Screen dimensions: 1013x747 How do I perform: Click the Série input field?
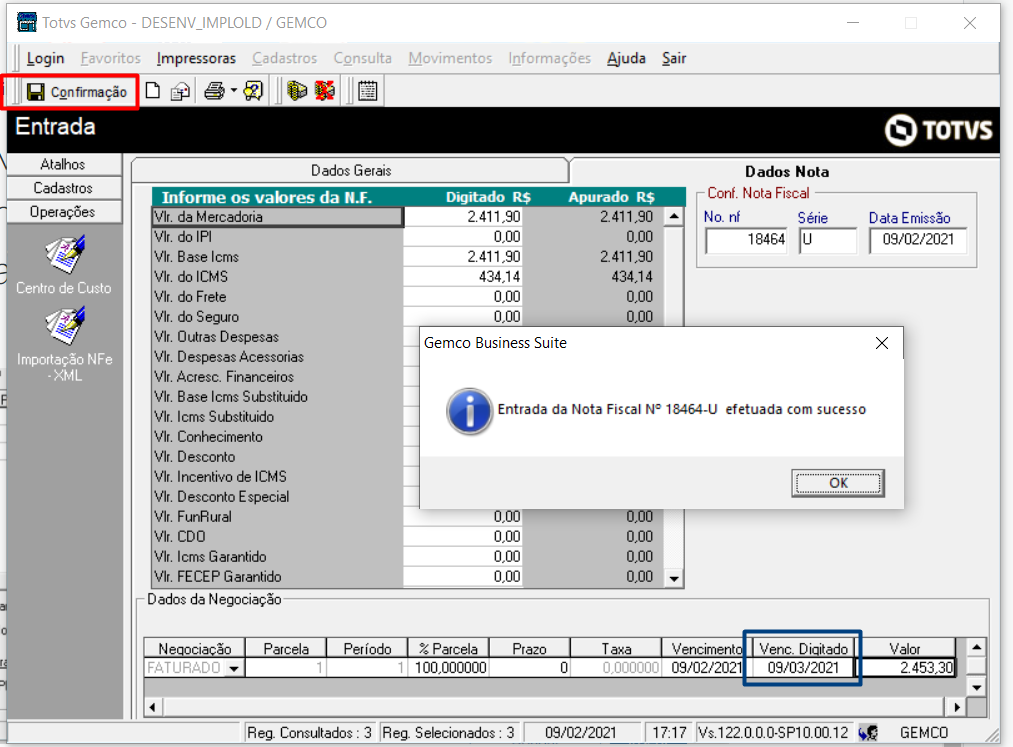[x=828, y=240]
